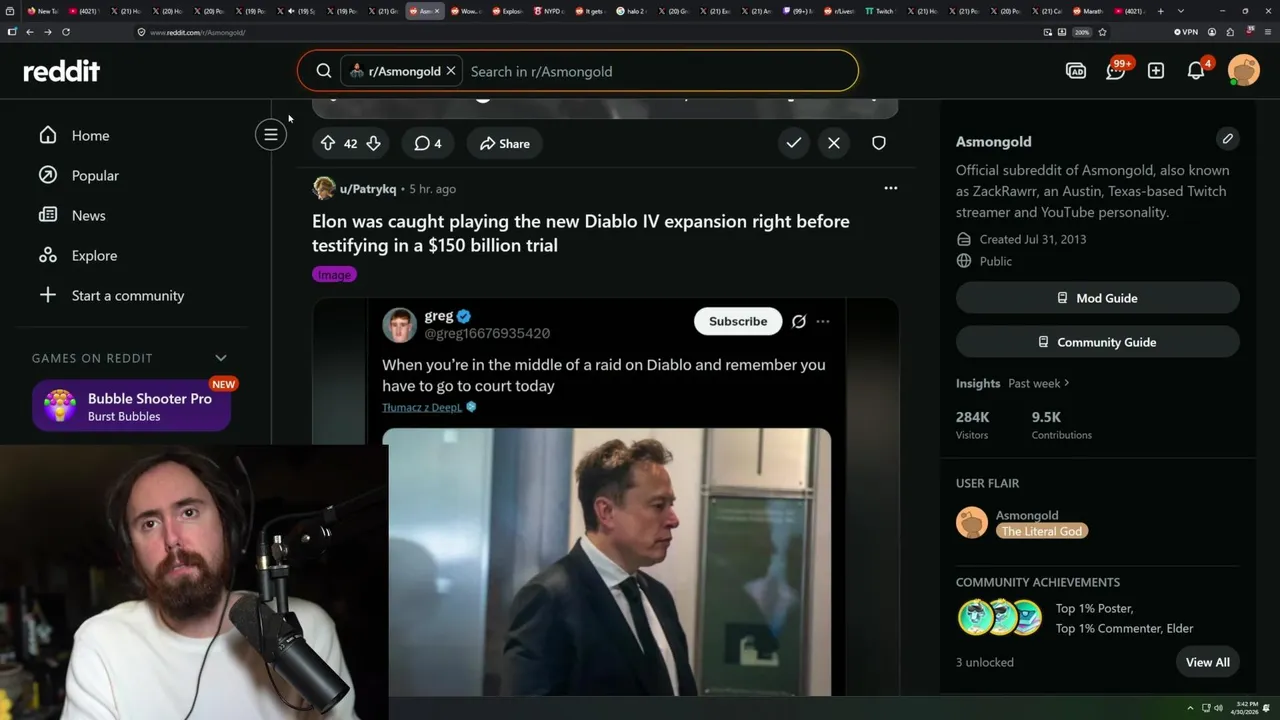The image size is (1280, 720).
Task: Open the Mod Guide button
Action: click(1098, 298)
